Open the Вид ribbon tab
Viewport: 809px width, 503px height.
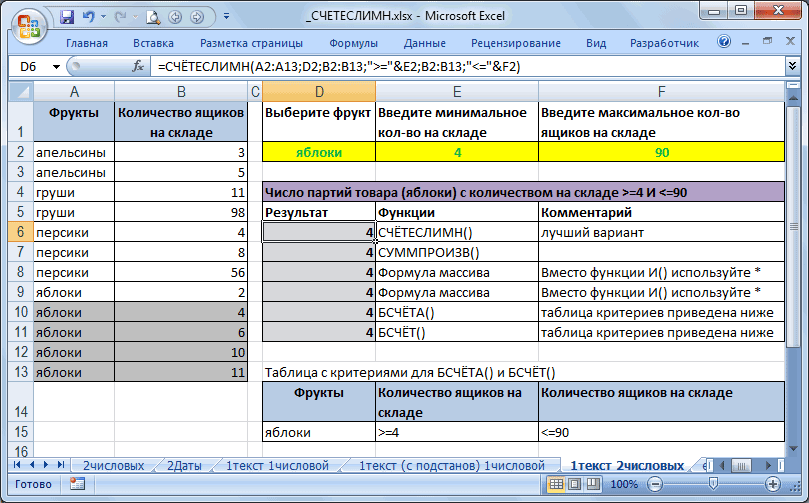click(x=596, y=43)
